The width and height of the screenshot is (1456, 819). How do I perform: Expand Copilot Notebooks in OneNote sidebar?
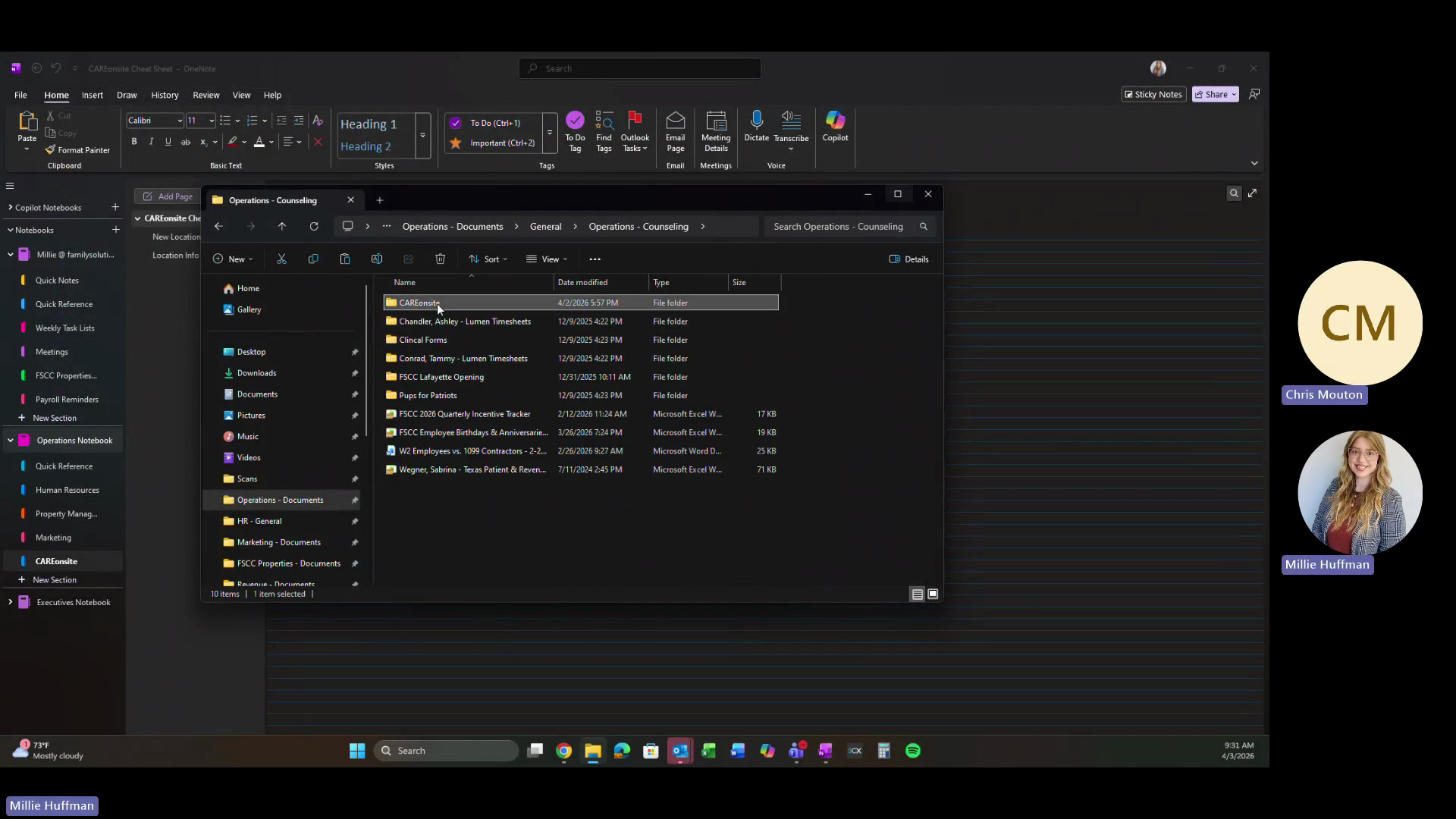coord(10,208)
